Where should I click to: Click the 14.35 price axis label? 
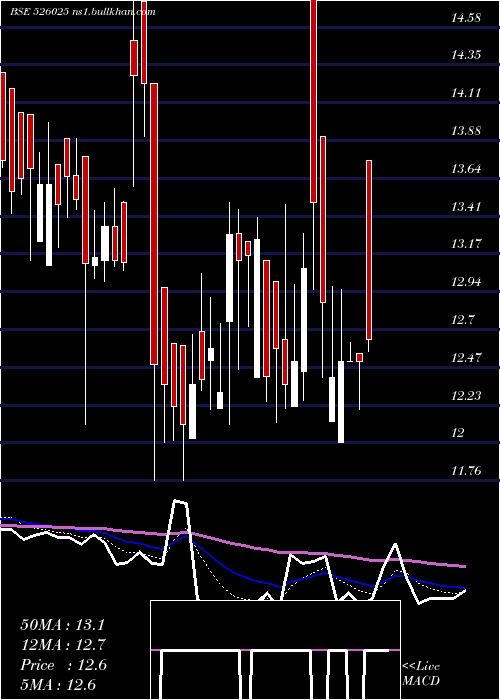[466, 55]
